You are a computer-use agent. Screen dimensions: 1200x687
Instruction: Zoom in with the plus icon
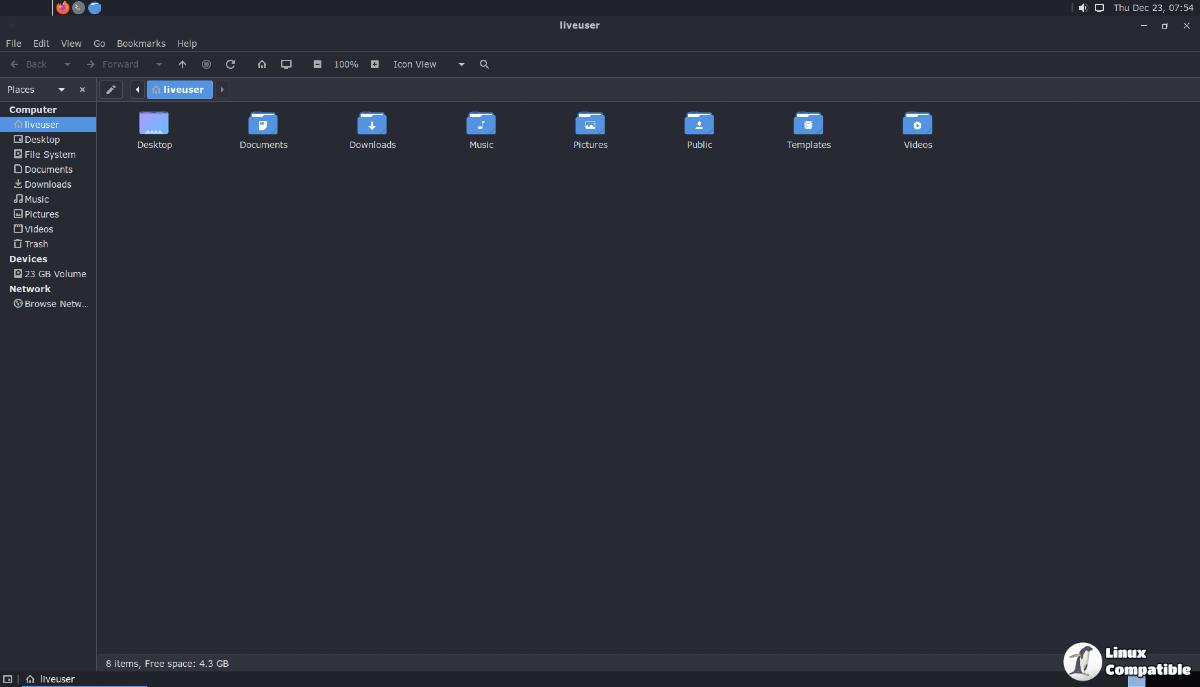tap(375, 64)
